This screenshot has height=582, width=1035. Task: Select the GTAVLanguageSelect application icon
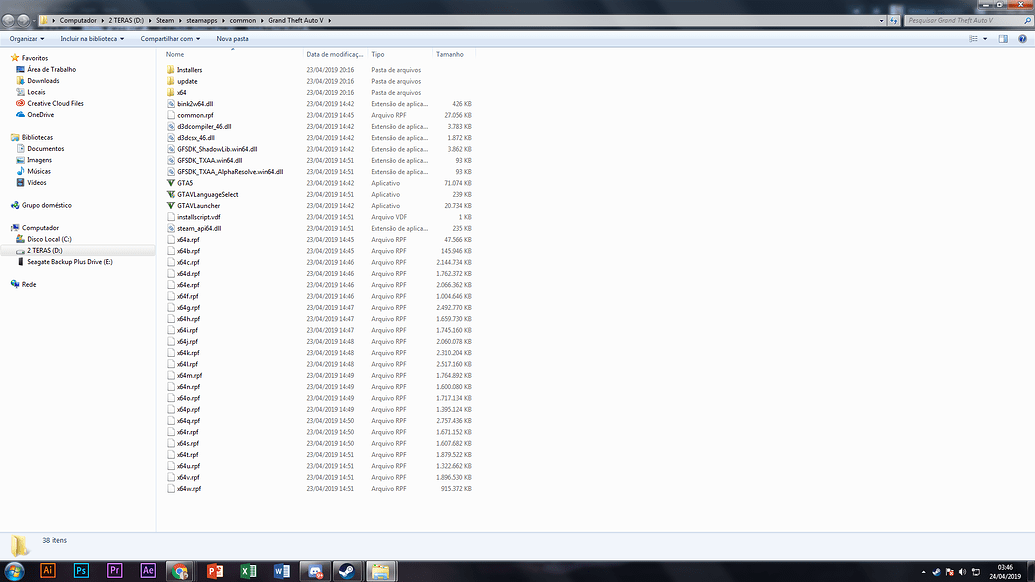click(x=170, y=195)
